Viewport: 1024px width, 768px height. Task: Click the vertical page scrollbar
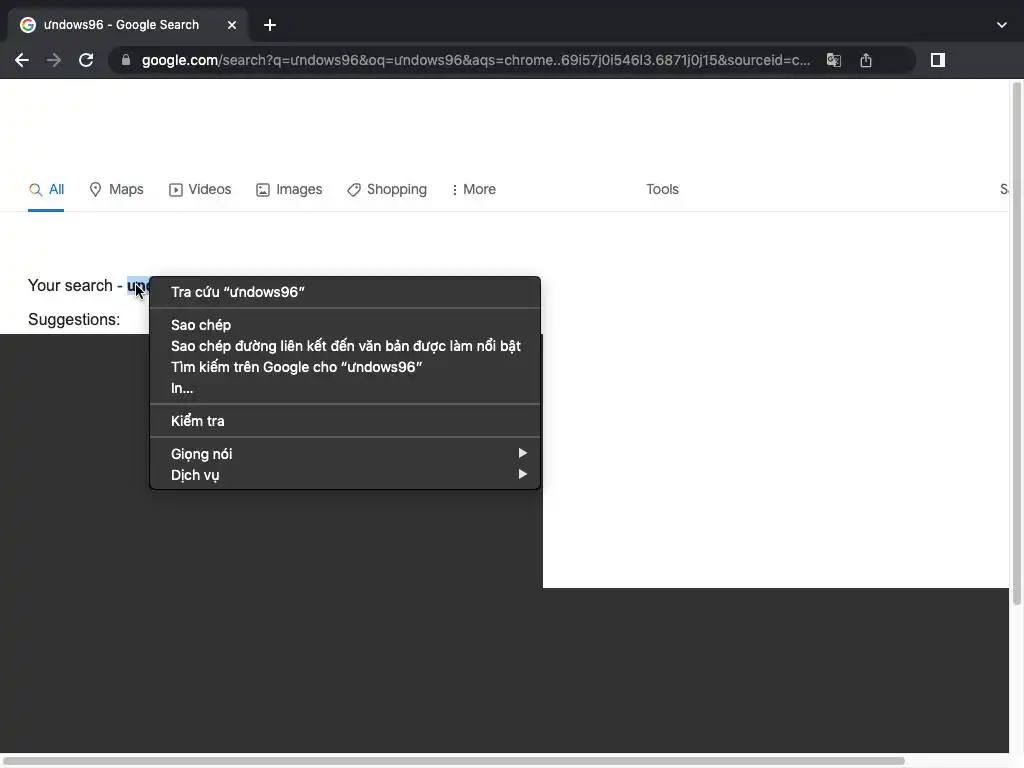pos(1016,343)
